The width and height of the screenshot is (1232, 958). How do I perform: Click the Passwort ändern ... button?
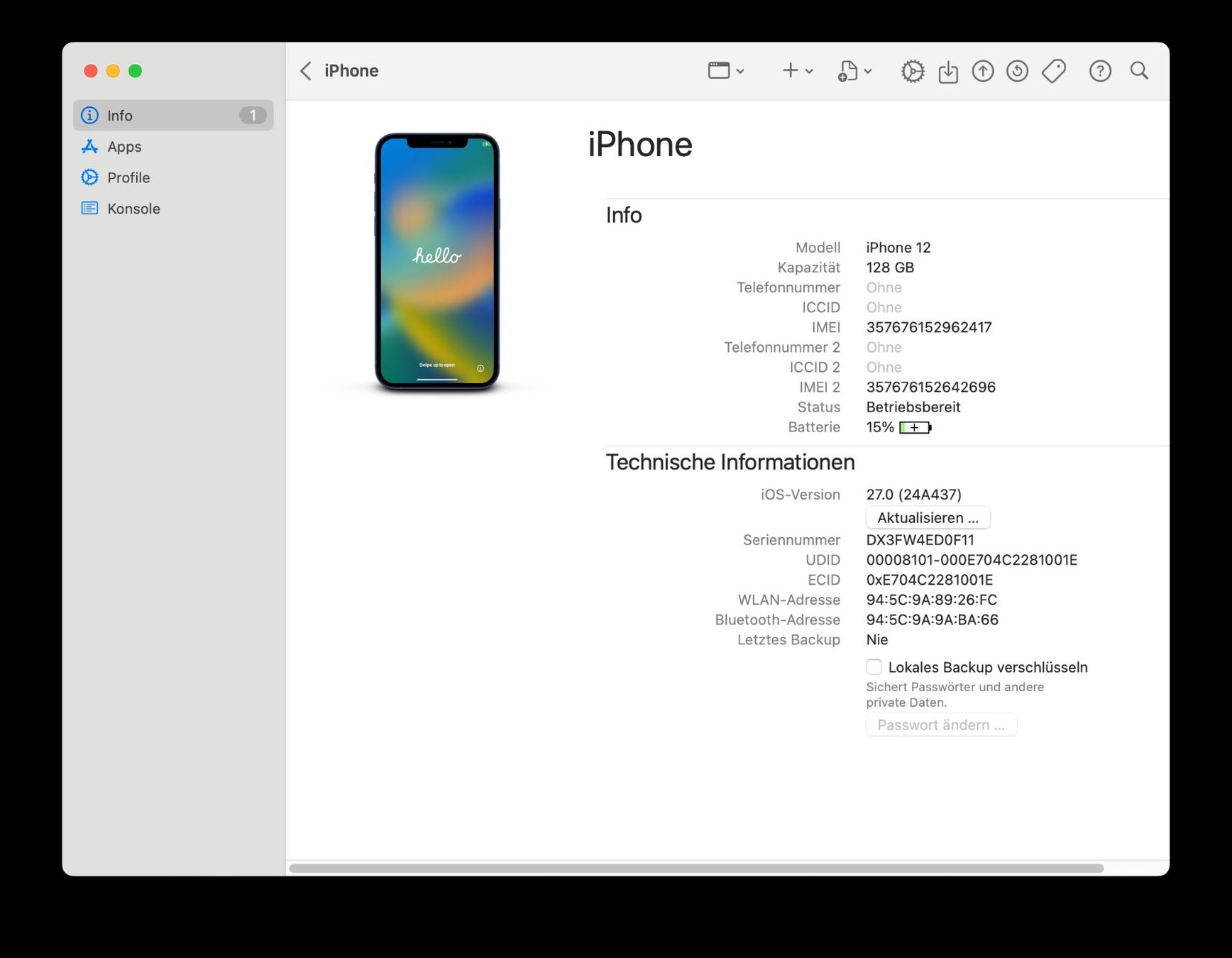point(941,725)
